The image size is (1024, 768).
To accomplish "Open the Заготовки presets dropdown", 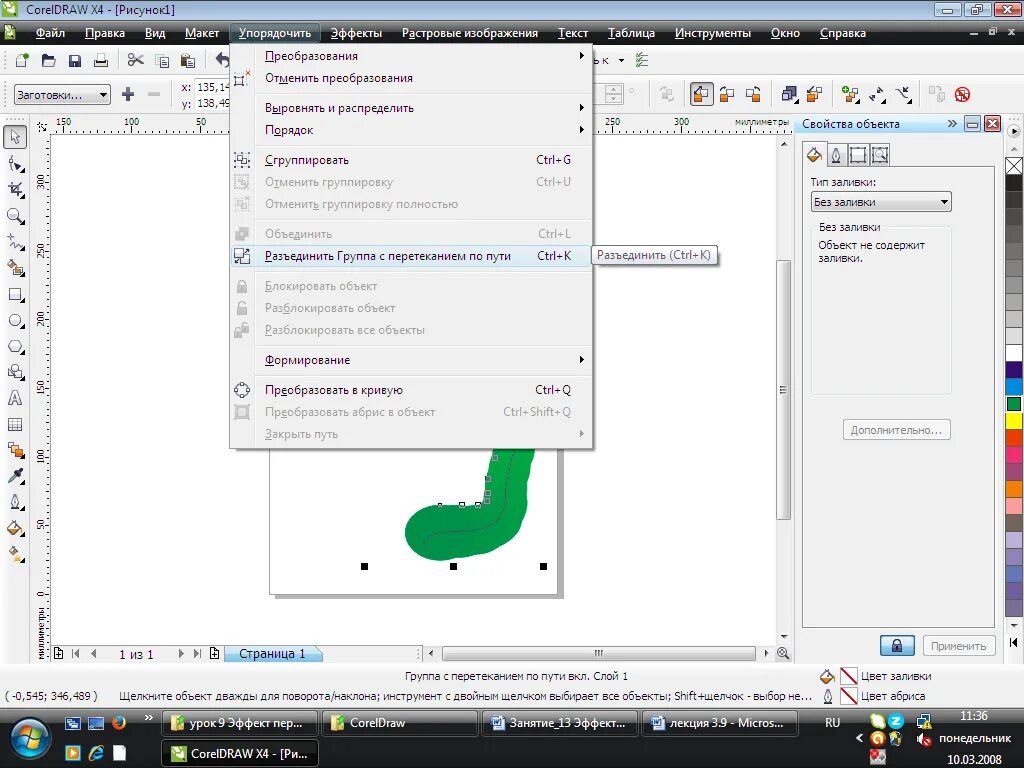I will (62, 95).
